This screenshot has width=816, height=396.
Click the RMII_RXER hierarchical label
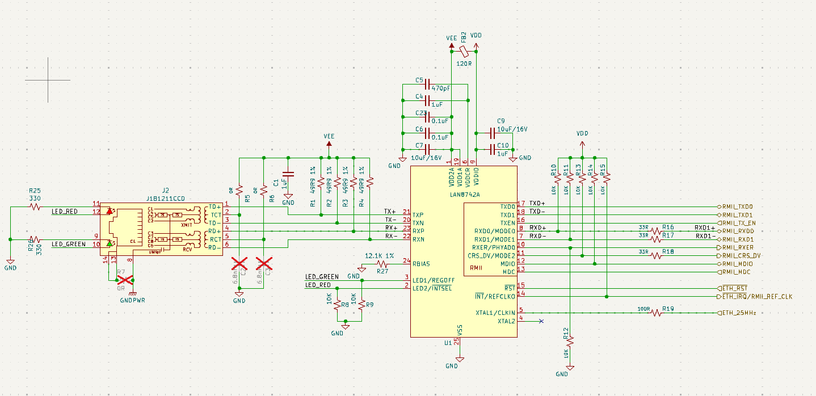(736, 248)
